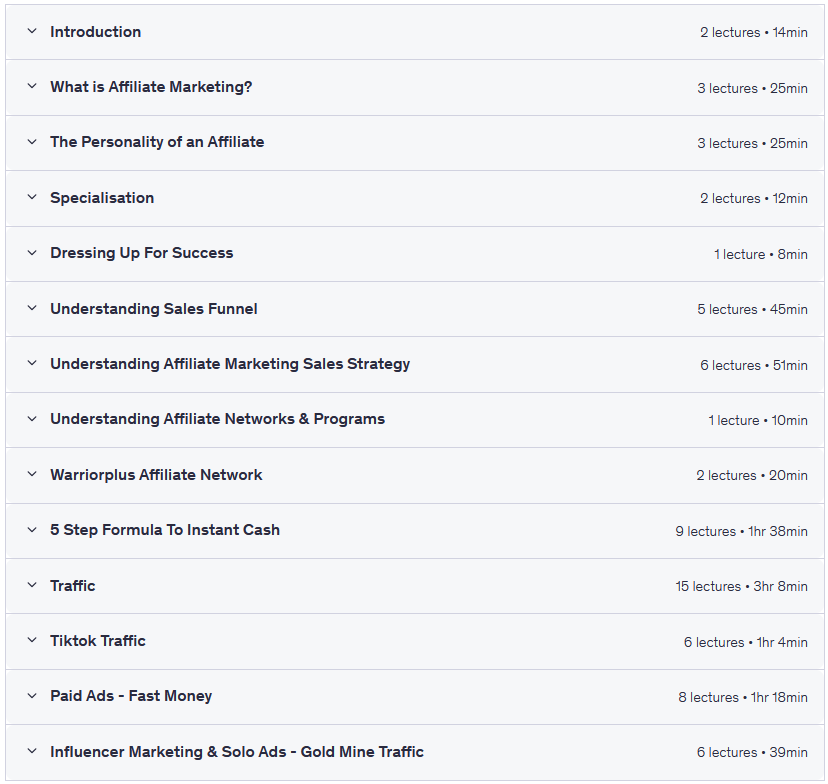Open the Understanding Affiliate Marketing Sales Strategy title
Screen dimensions: 828x784
tap(230, 364)
